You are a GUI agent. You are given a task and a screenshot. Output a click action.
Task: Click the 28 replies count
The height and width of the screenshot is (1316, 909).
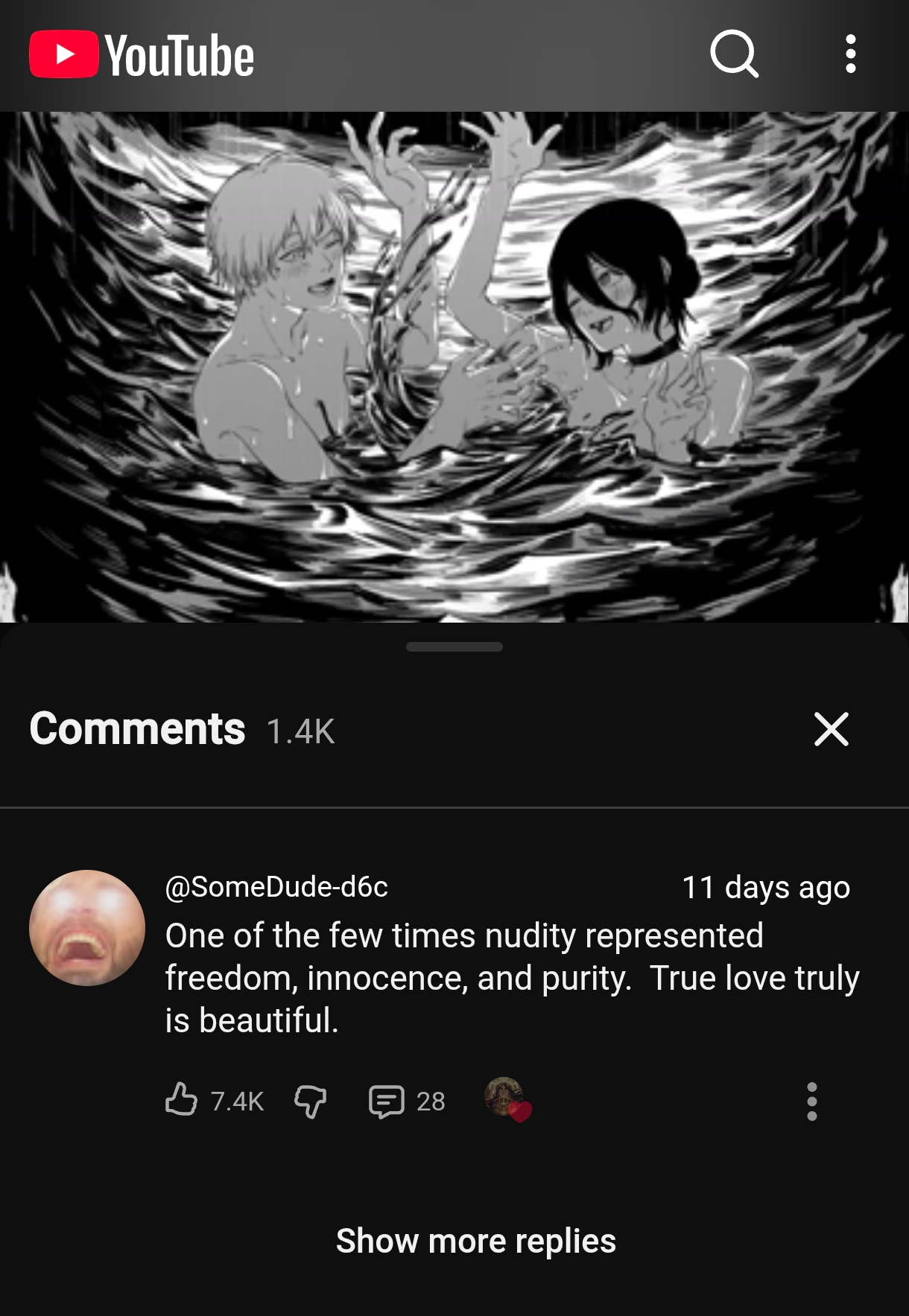tap(431, 1102)
